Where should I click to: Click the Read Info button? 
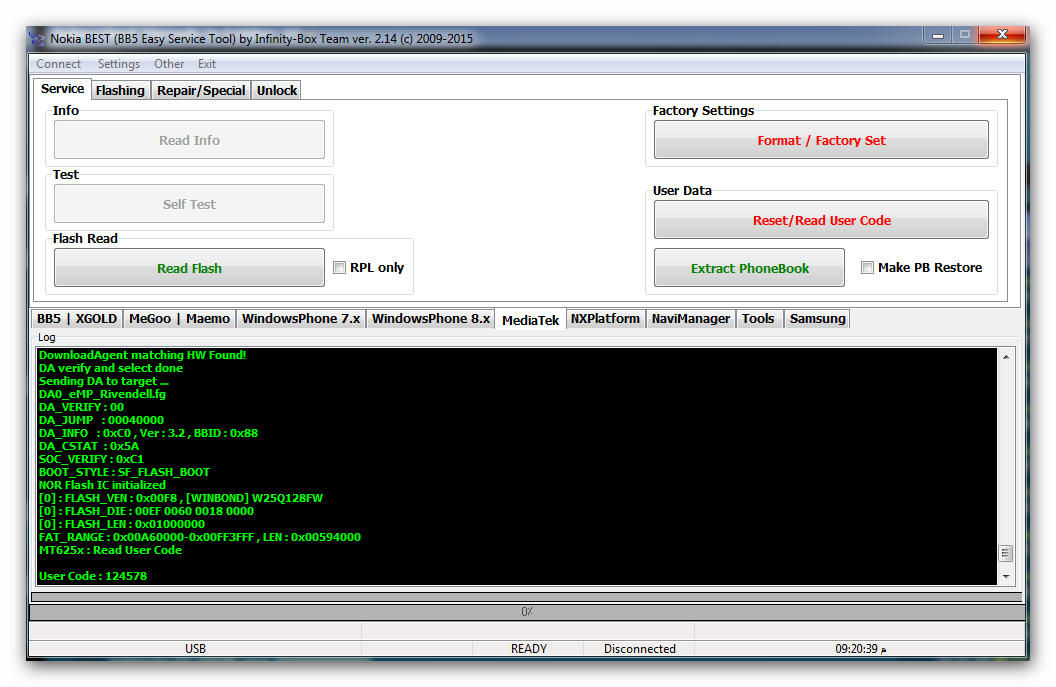click(x=189, y=140)
